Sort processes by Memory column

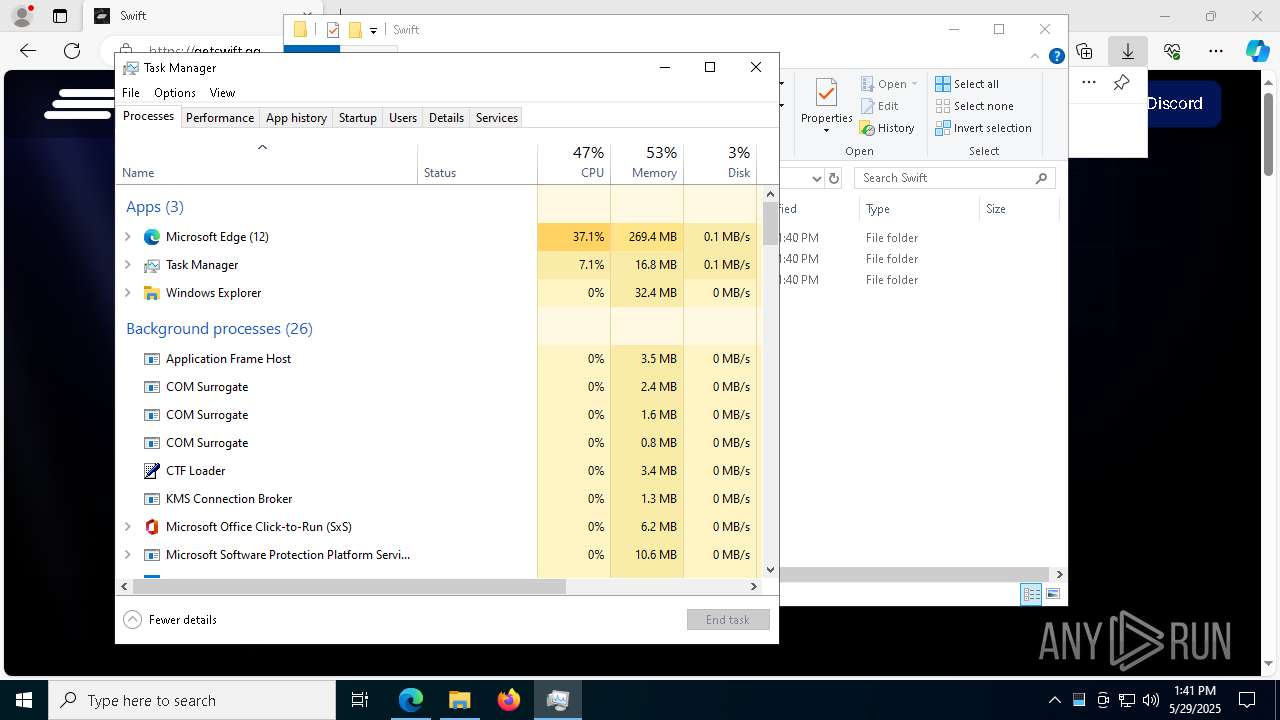point(647,164)
